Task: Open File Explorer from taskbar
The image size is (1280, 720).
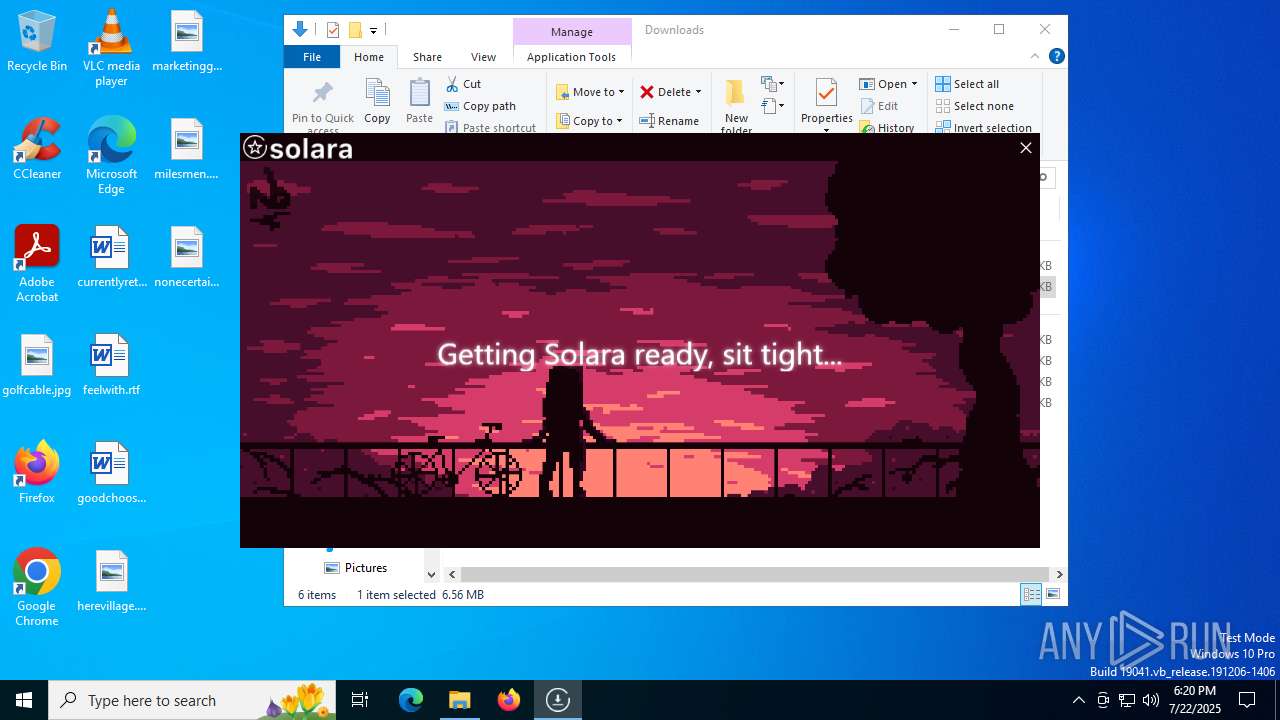Action: point(460,700)
